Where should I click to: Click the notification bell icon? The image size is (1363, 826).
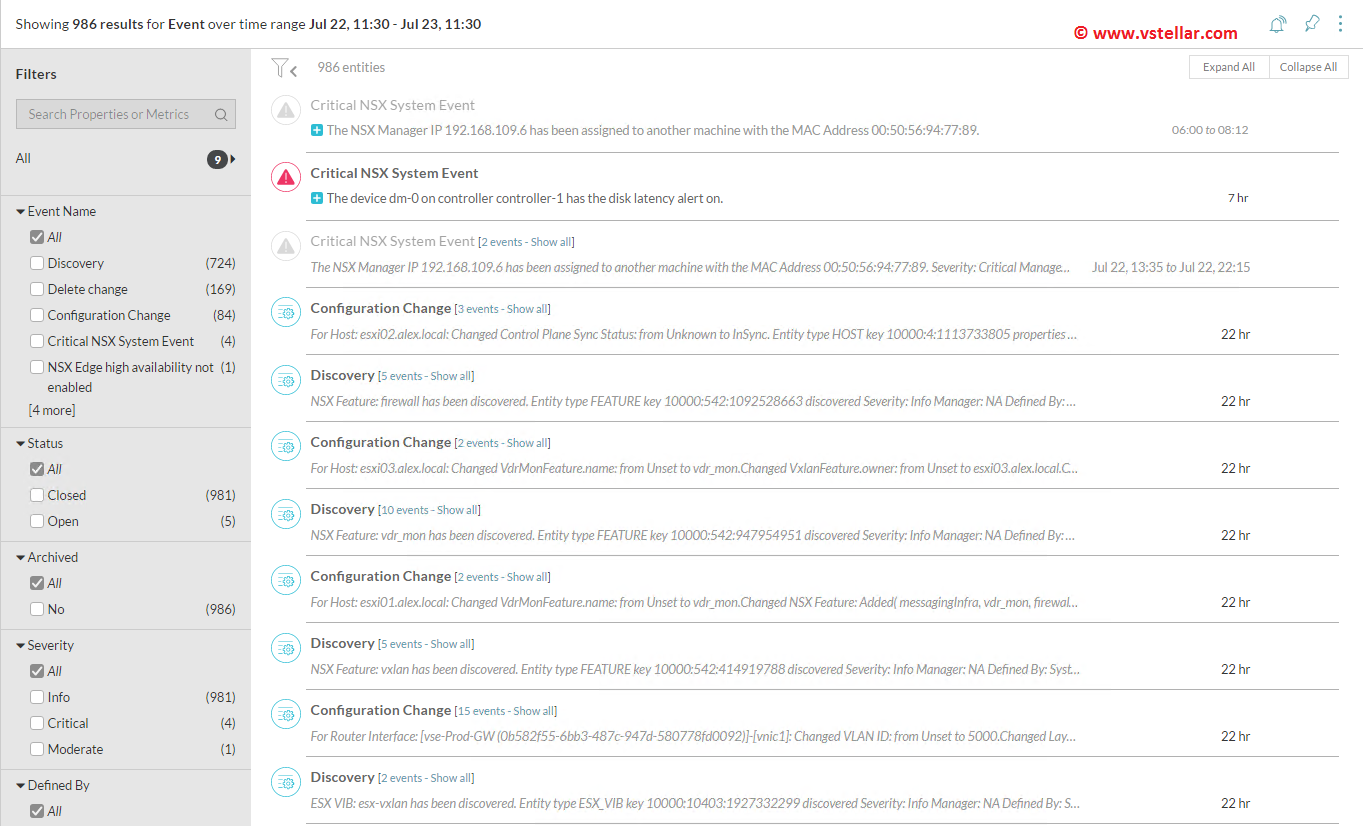pyautogui.click(x=1277, y=25)
